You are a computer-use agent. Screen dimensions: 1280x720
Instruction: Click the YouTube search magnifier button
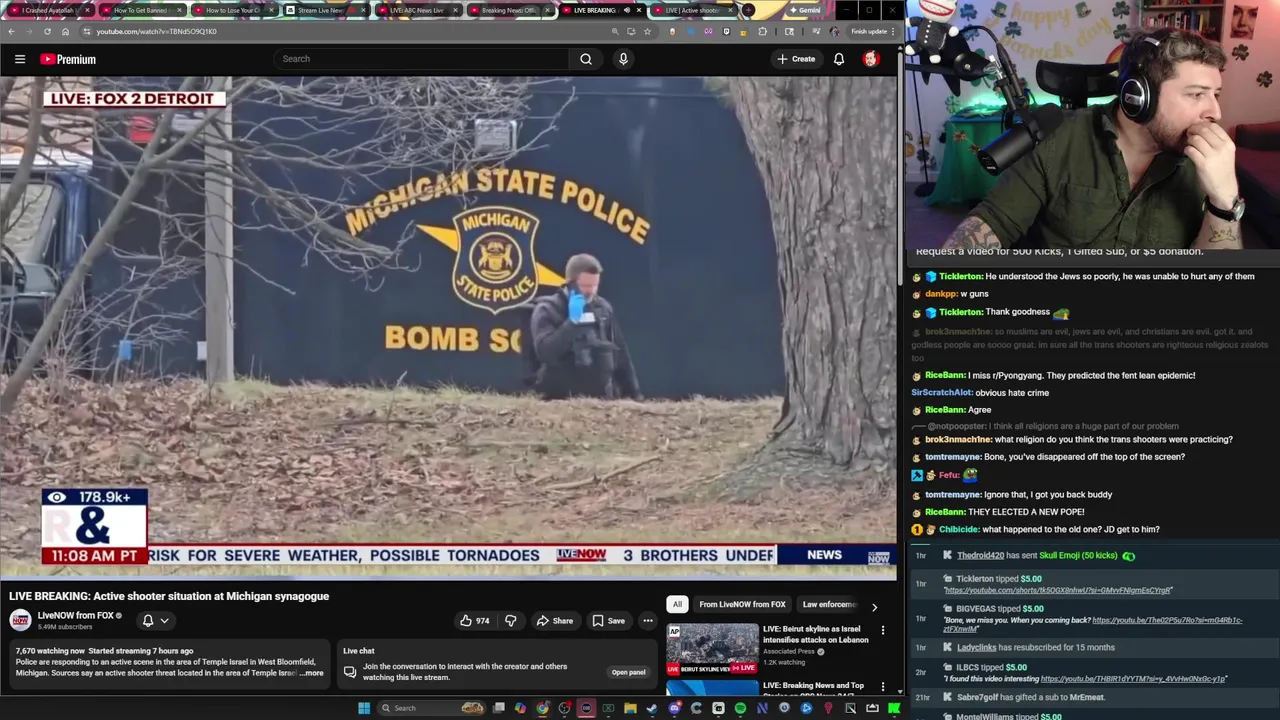[x=586, y=59]
